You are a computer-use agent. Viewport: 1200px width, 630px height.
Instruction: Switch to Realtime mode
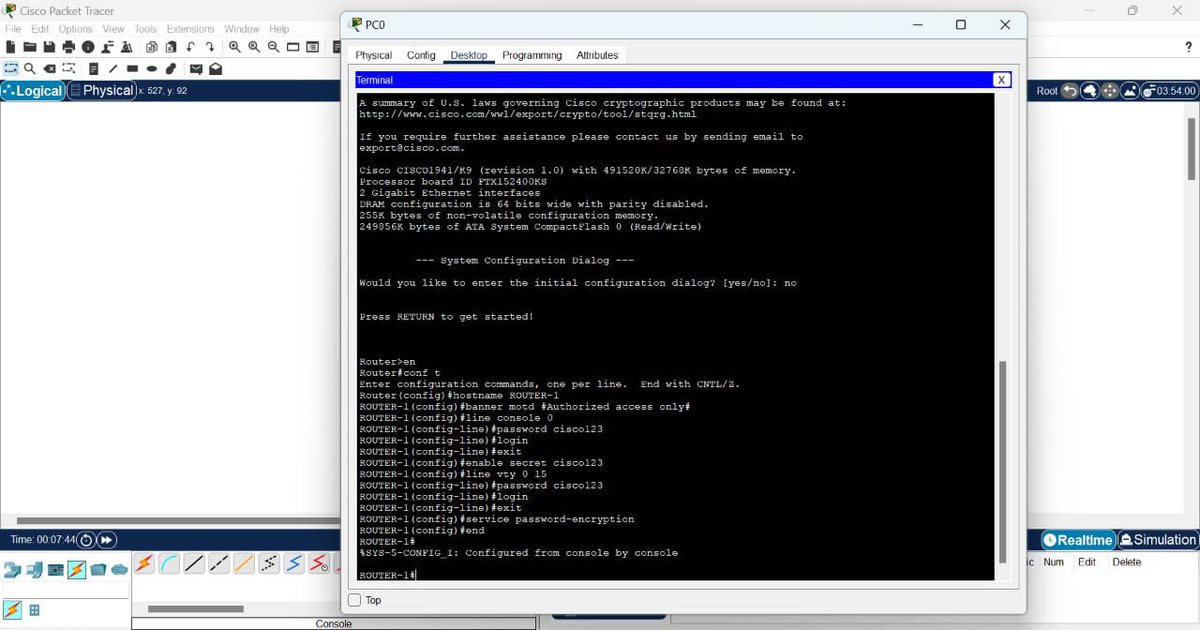1078,540
